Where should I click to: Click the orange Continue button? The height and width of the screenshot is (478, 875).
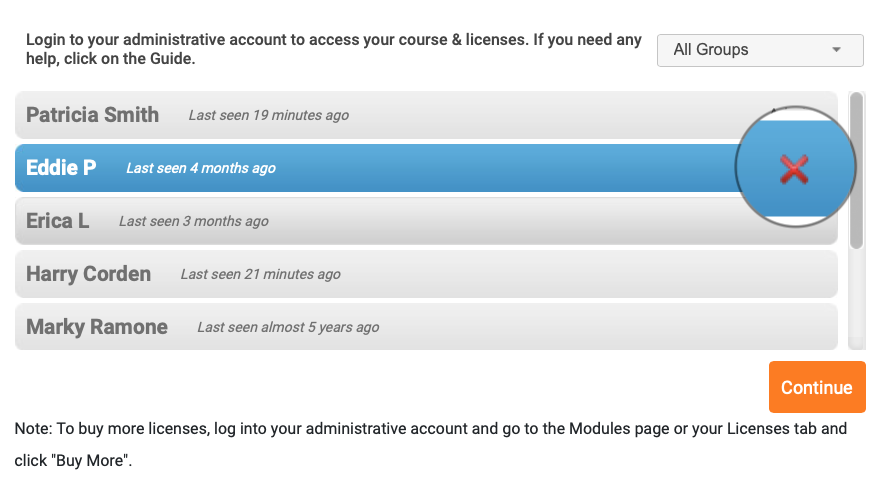(x=817, y=387)
